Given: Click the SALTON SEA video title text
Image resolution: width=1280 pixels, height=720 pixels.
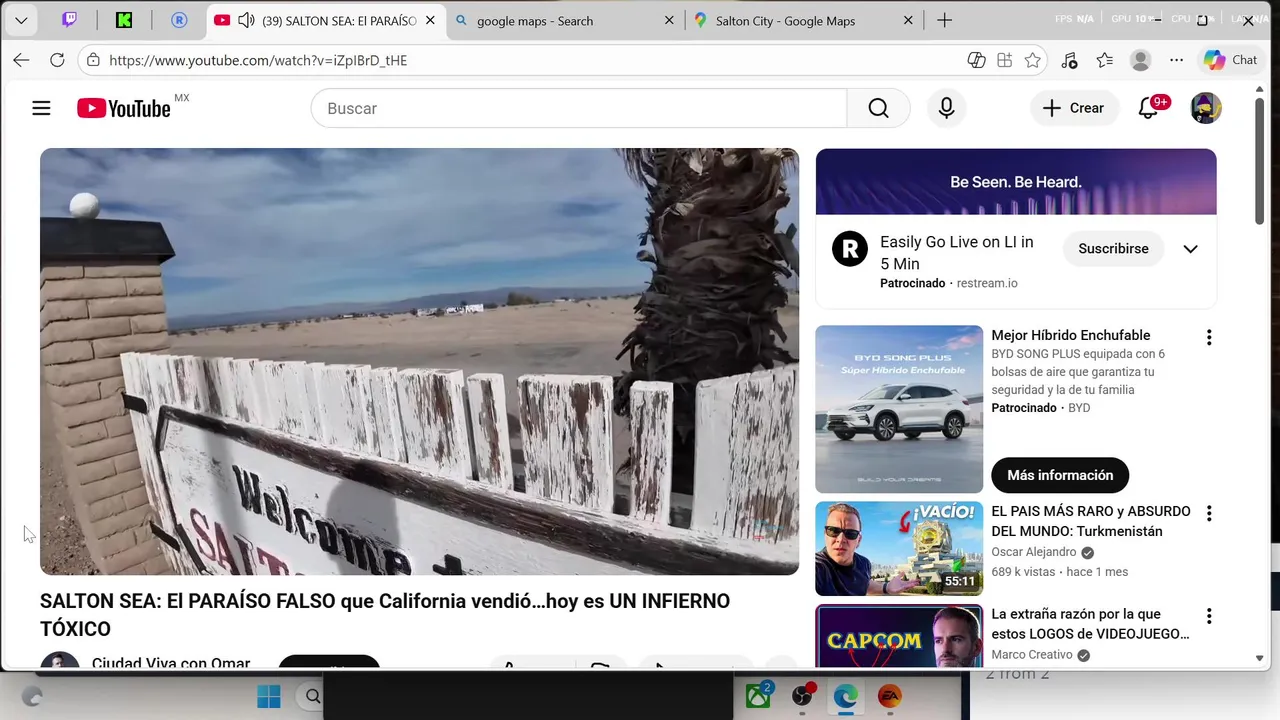Looking at the screenshot, I should pyautogui.click(x=385, y=615).
